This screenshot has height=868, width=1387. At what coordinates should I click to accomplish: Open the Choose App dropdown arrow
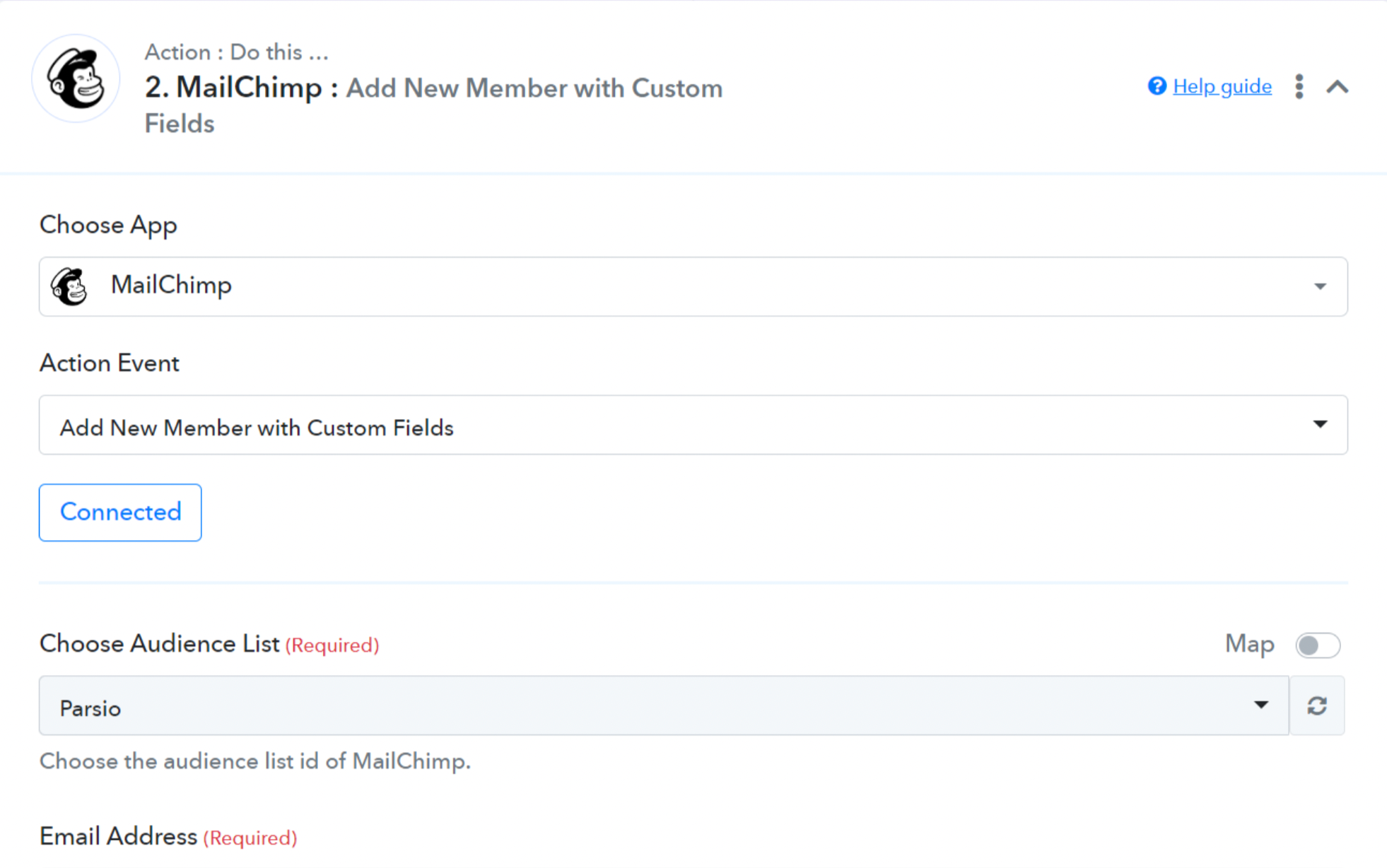[1320, 286]
